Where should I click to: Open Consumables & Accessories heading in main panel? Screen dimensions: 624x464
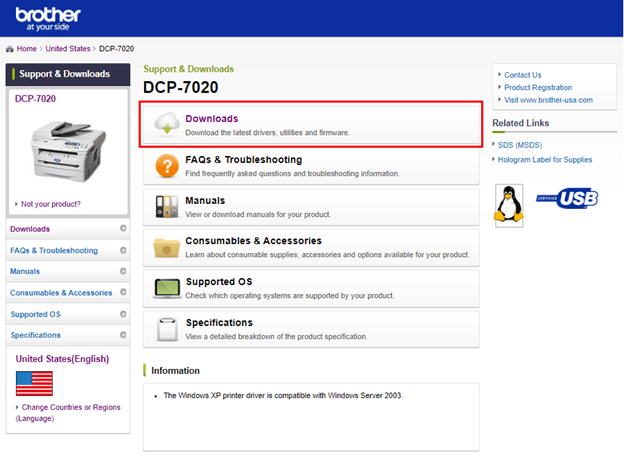coord(254,241)
